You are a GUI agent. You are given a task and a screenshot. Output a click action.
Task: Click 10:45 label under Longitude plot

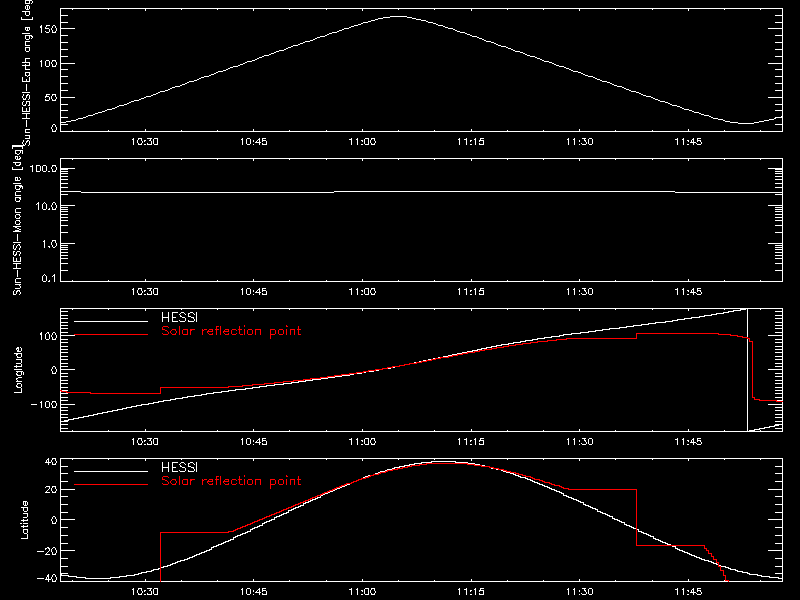(254, 442)
